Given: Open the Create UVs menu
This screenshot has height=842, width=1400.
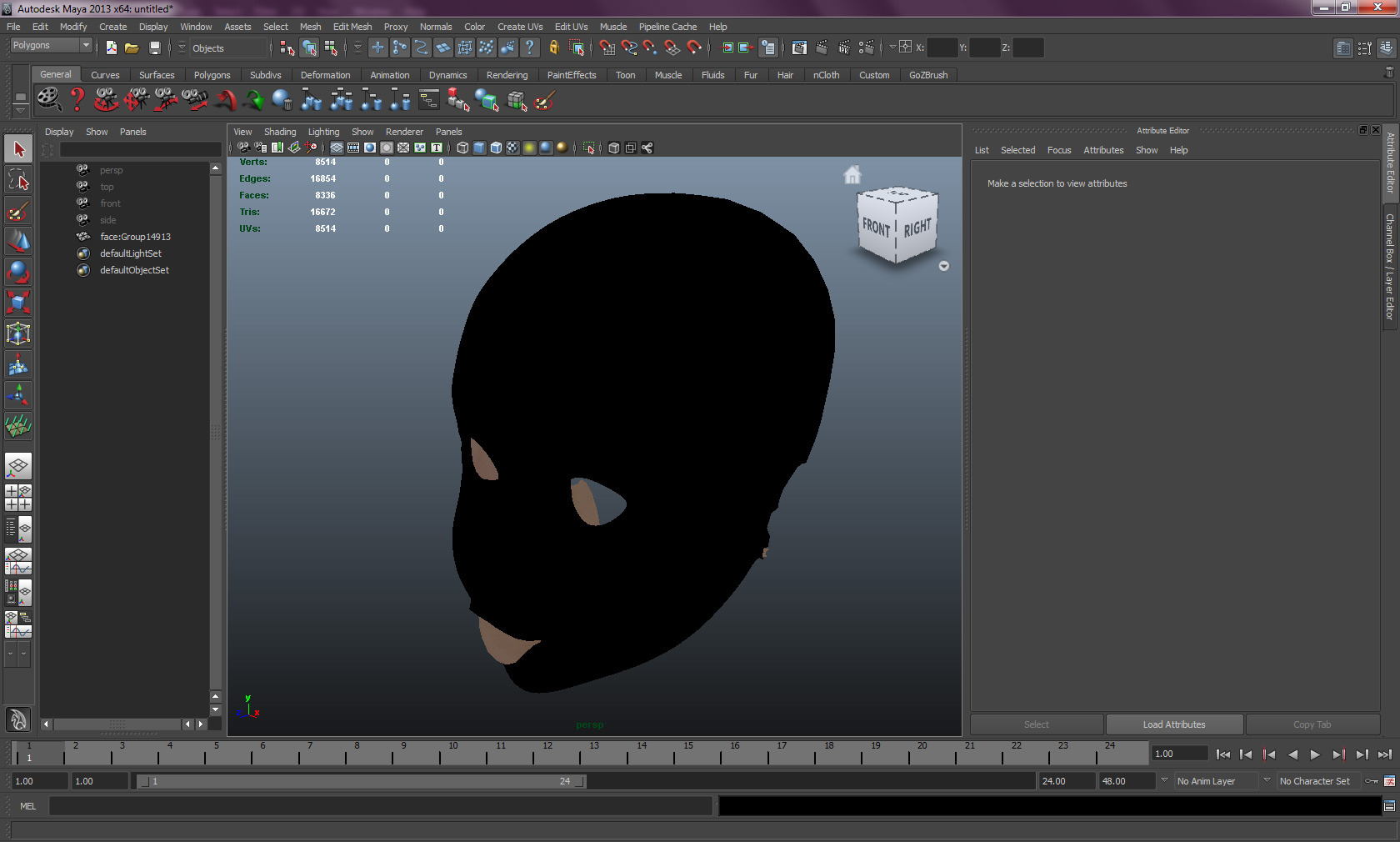Looking at the screenshot, I should pos(520,27).
